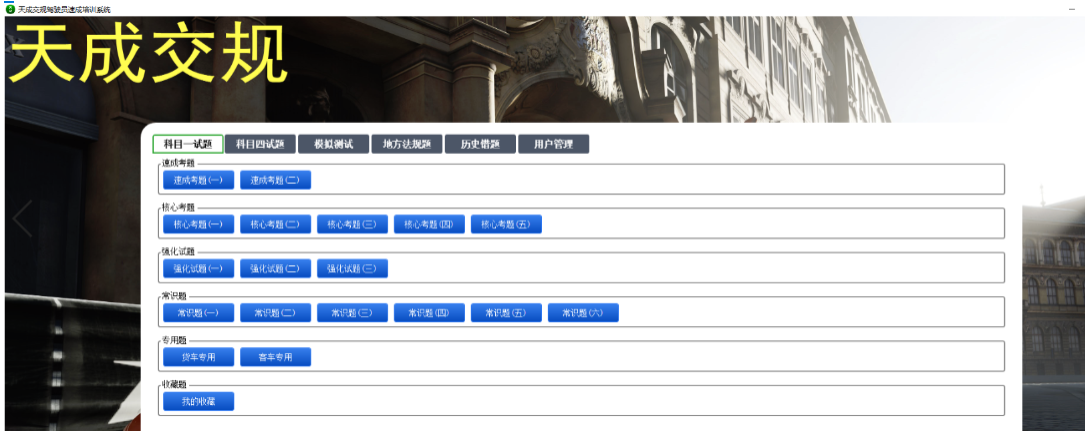
Task: Open the 历史错题 tab
Action: tap(480, 144)
